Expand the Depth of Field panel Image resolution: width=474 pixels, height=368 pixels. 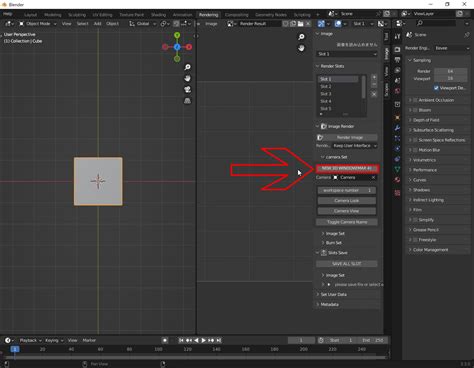426,120
